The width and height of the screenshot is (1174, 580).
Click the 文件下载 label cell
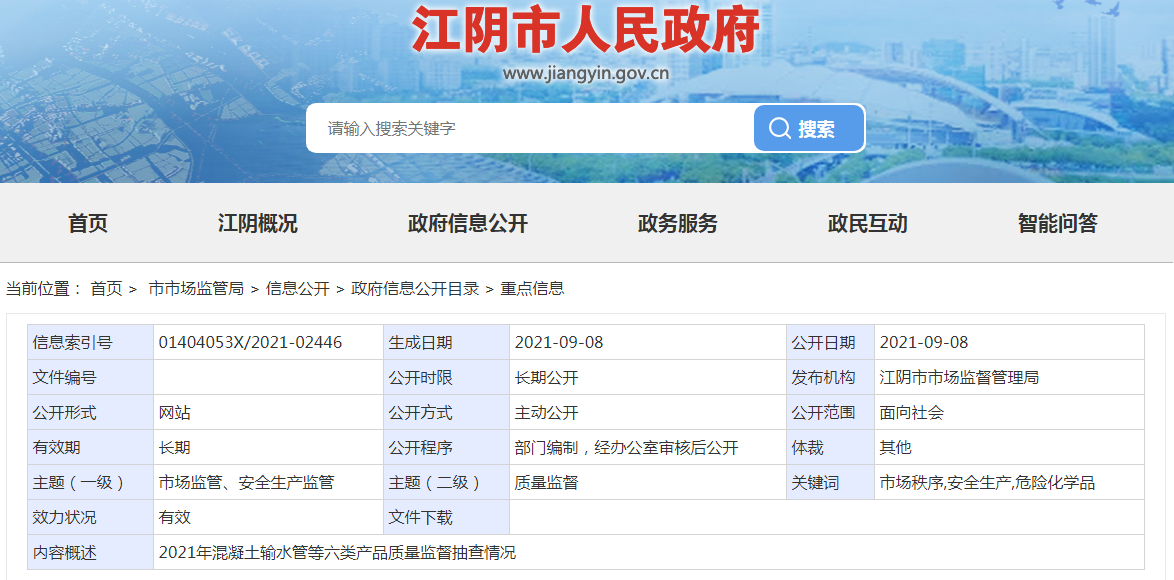(x=446, y=517)
